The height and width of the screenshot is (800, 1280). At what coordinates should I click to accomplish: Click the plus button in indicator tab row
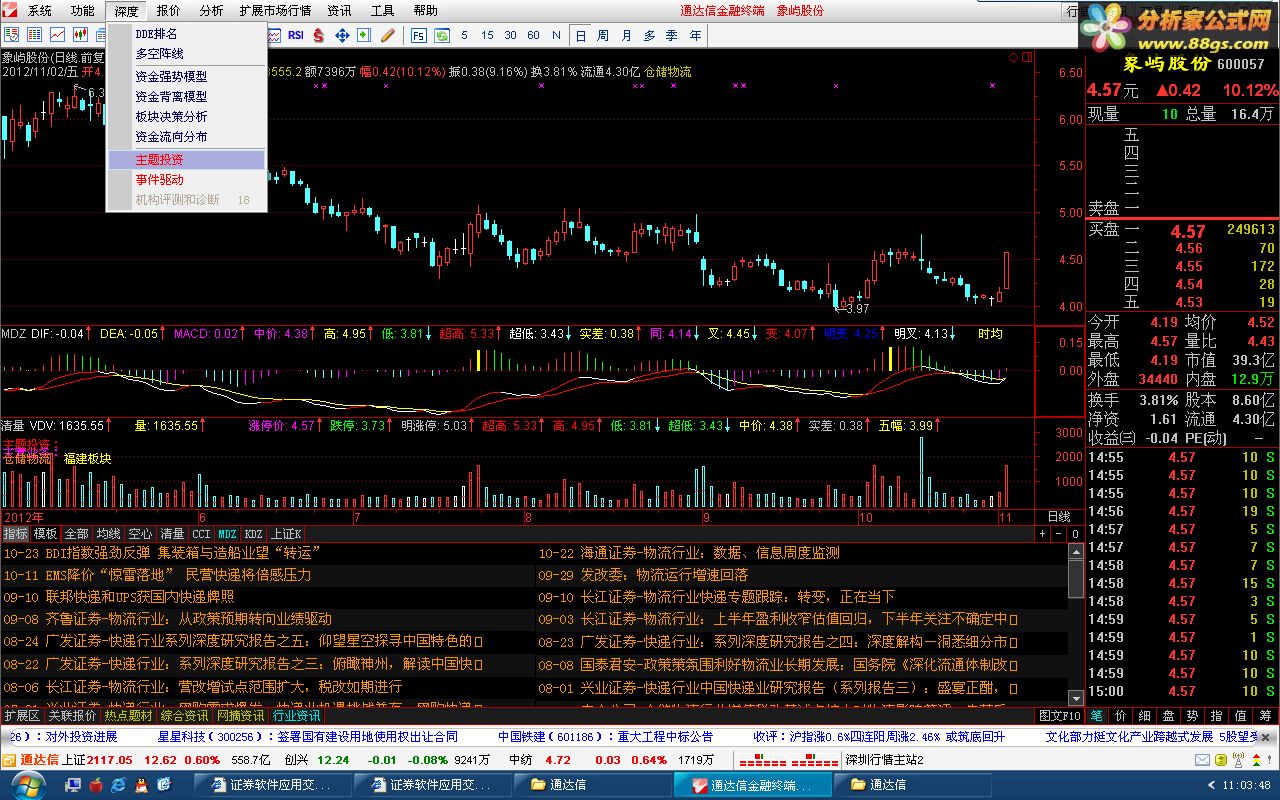(1041, 534)
